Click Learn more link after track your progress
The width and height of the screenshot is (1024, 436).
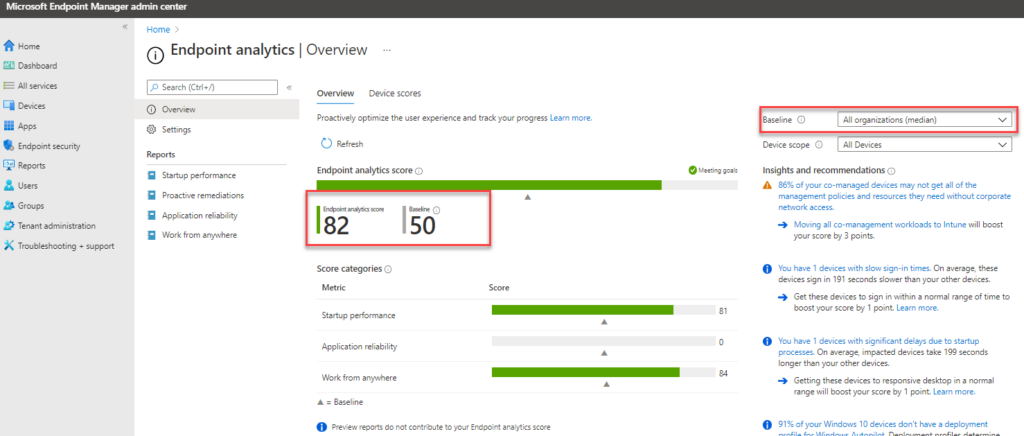(571, 118)
